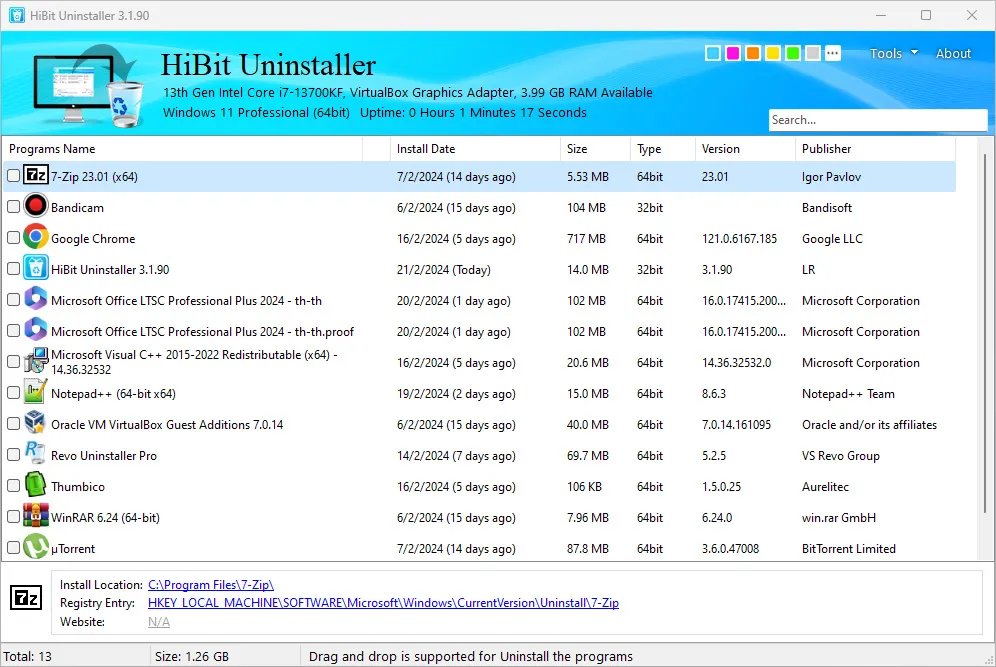
Task: Tick the Google Chrome checkbox
Action: point(13,238)
